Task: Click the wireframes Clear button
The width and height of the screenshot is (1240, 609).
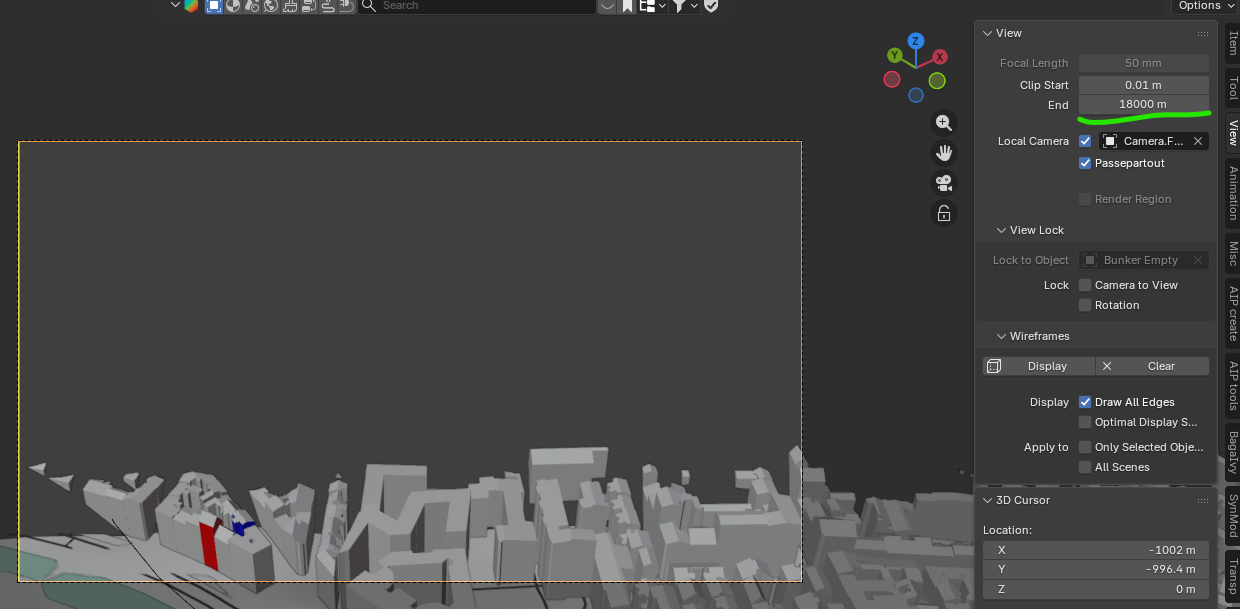Action: (x=1152, y=366)
